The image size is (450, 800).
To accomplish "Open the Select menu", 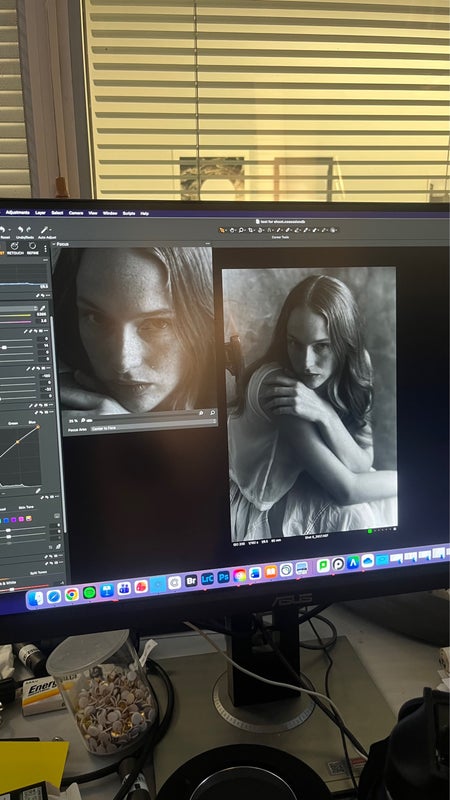I will [x=57, y=213].
